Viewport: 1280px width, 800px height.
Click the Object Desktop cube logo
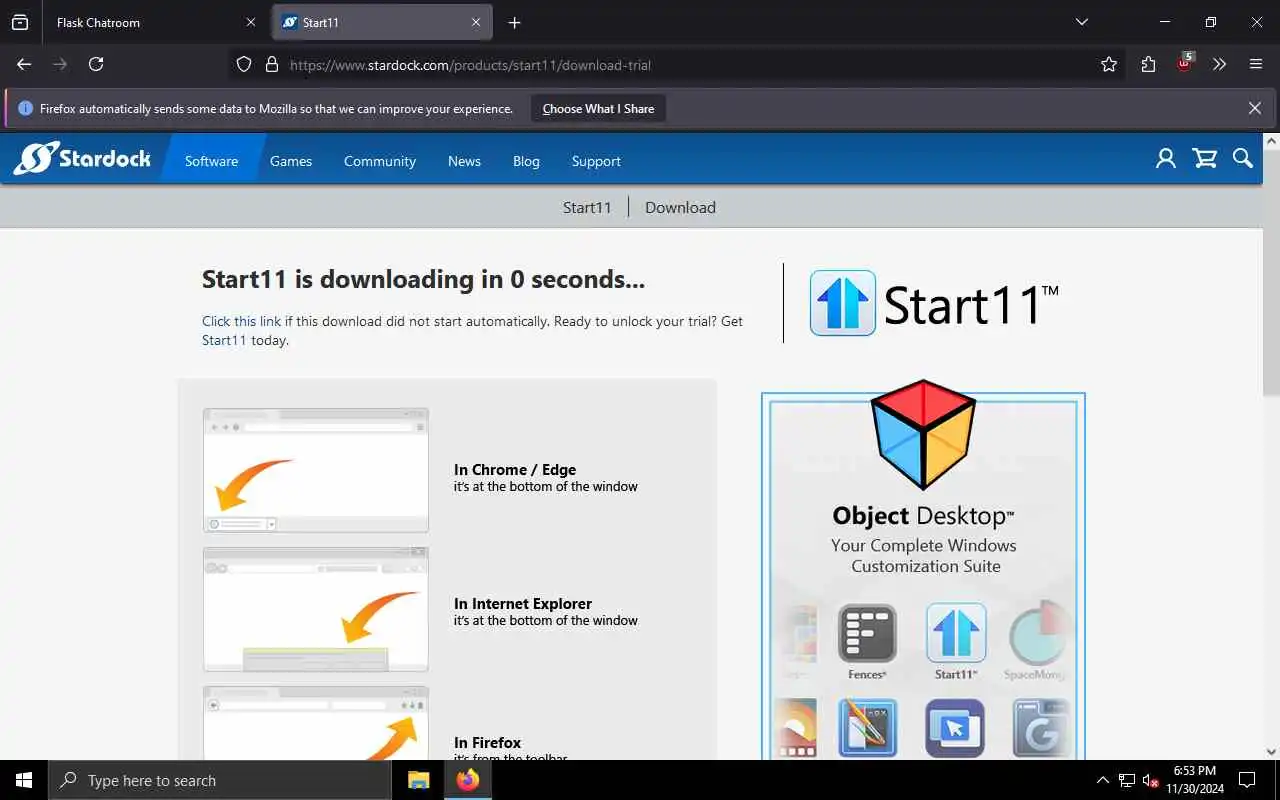[923, 434]
